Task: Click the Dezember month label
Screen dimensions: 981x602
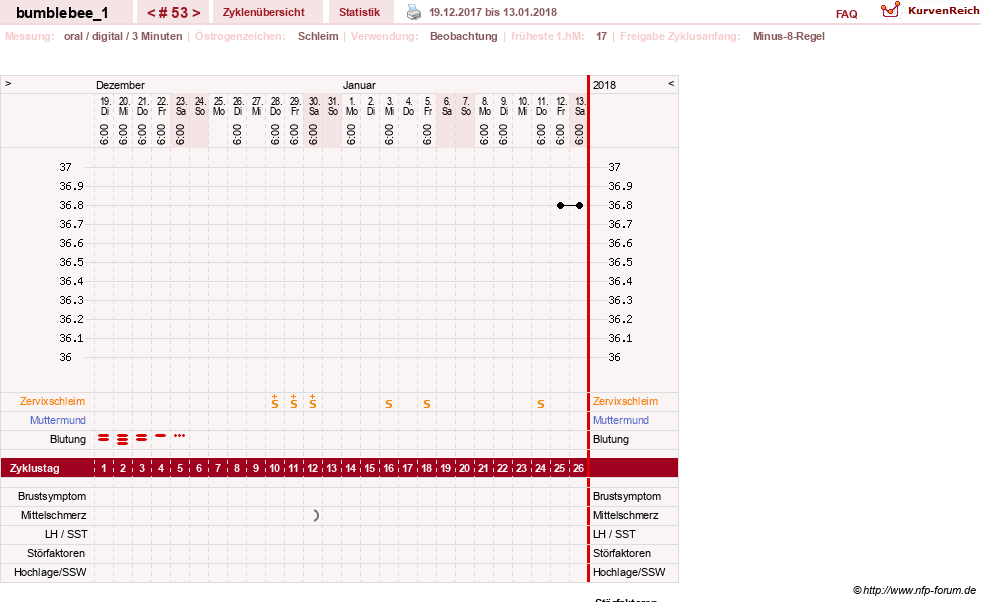Action: tap(120, 85)
